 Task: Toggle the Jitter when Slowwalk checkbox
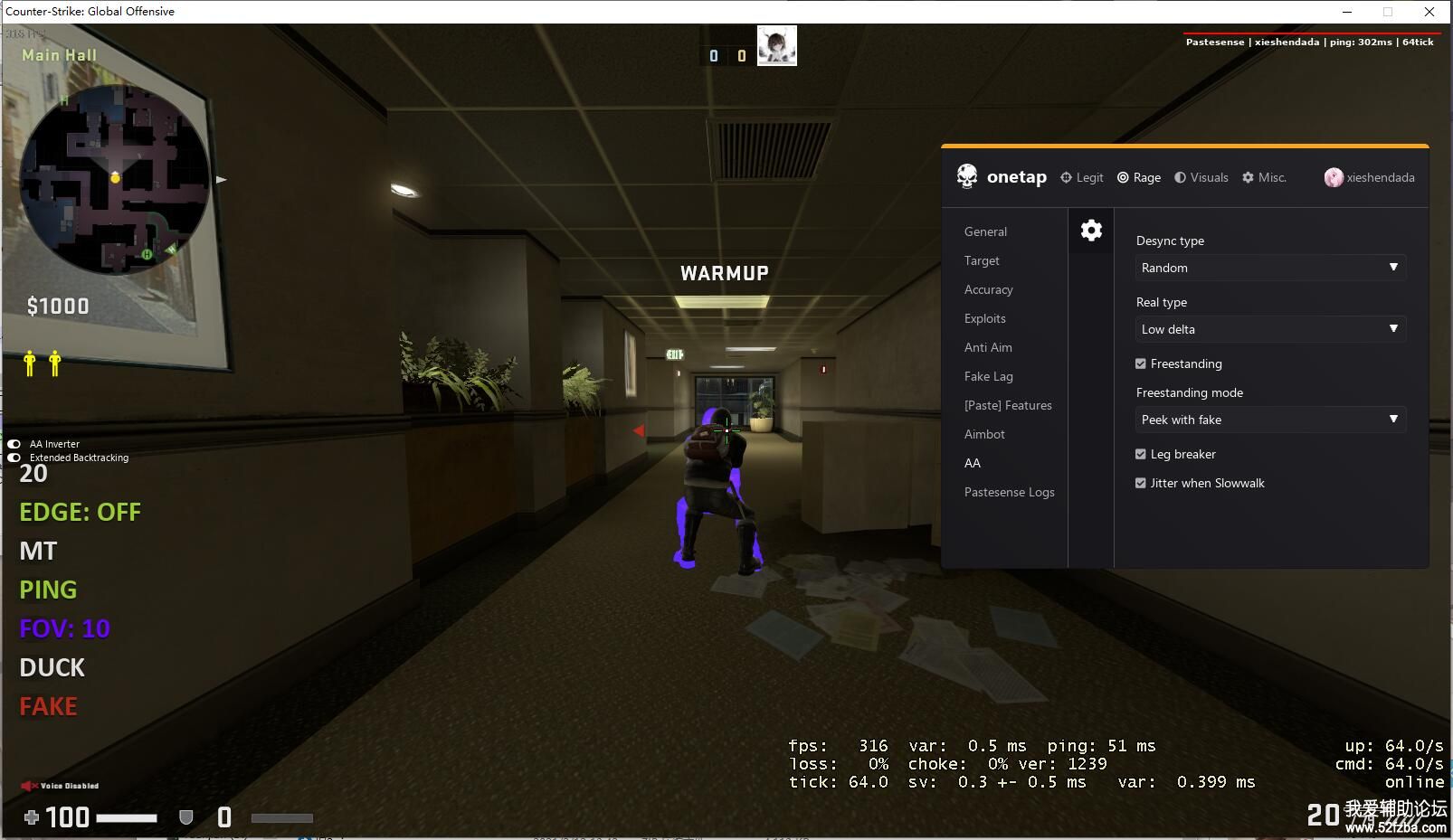(1141, 483)
